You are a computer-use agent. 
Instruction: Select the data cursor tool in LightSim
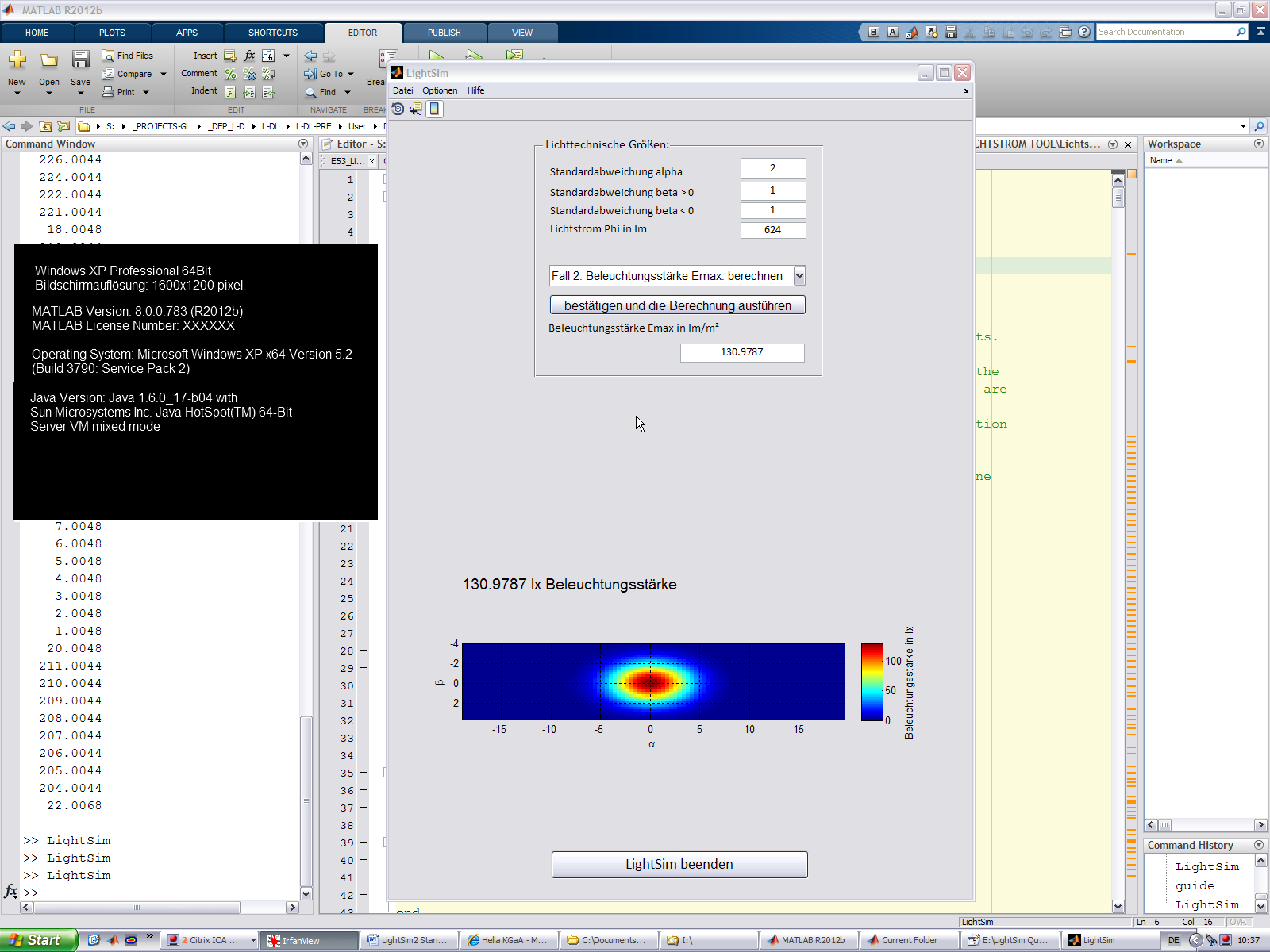click(415, 109)
